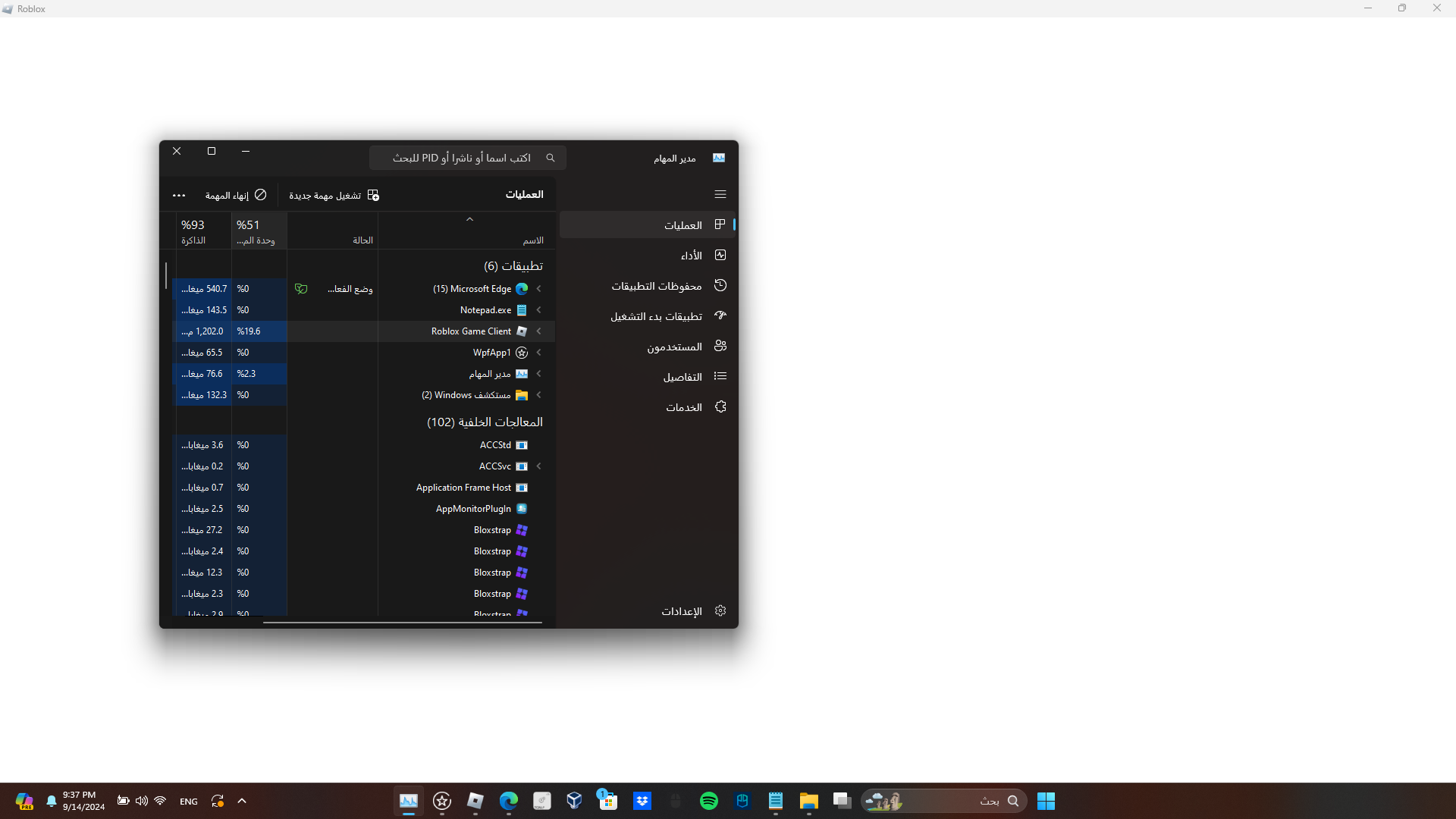Expand the Windows Explorer process group

[538, 395]
